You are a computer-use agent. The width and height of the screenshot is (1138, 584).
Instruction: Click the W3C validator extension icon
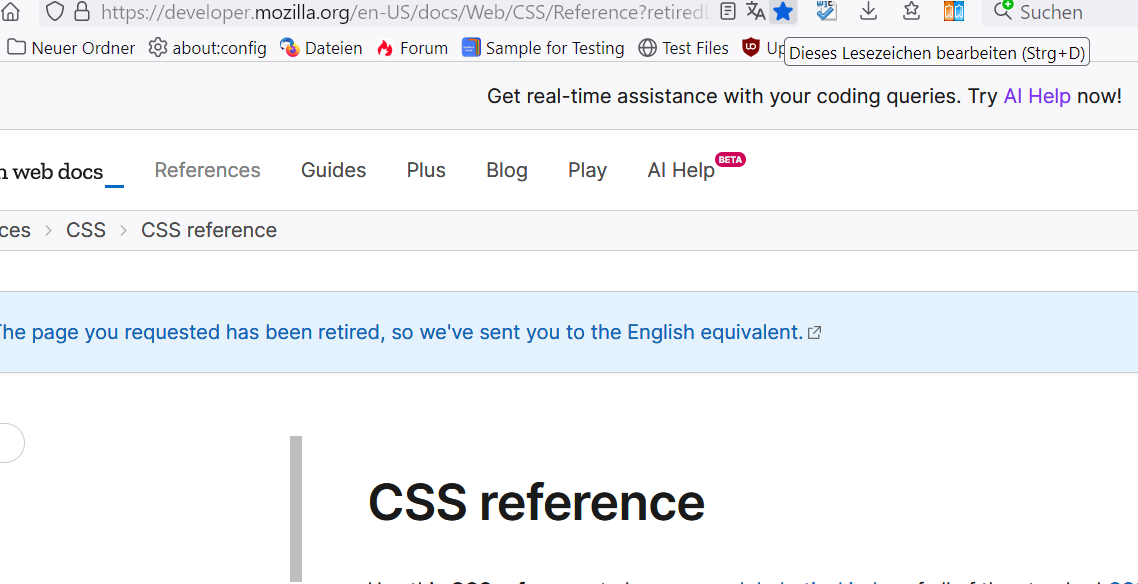tap(826, 12)
